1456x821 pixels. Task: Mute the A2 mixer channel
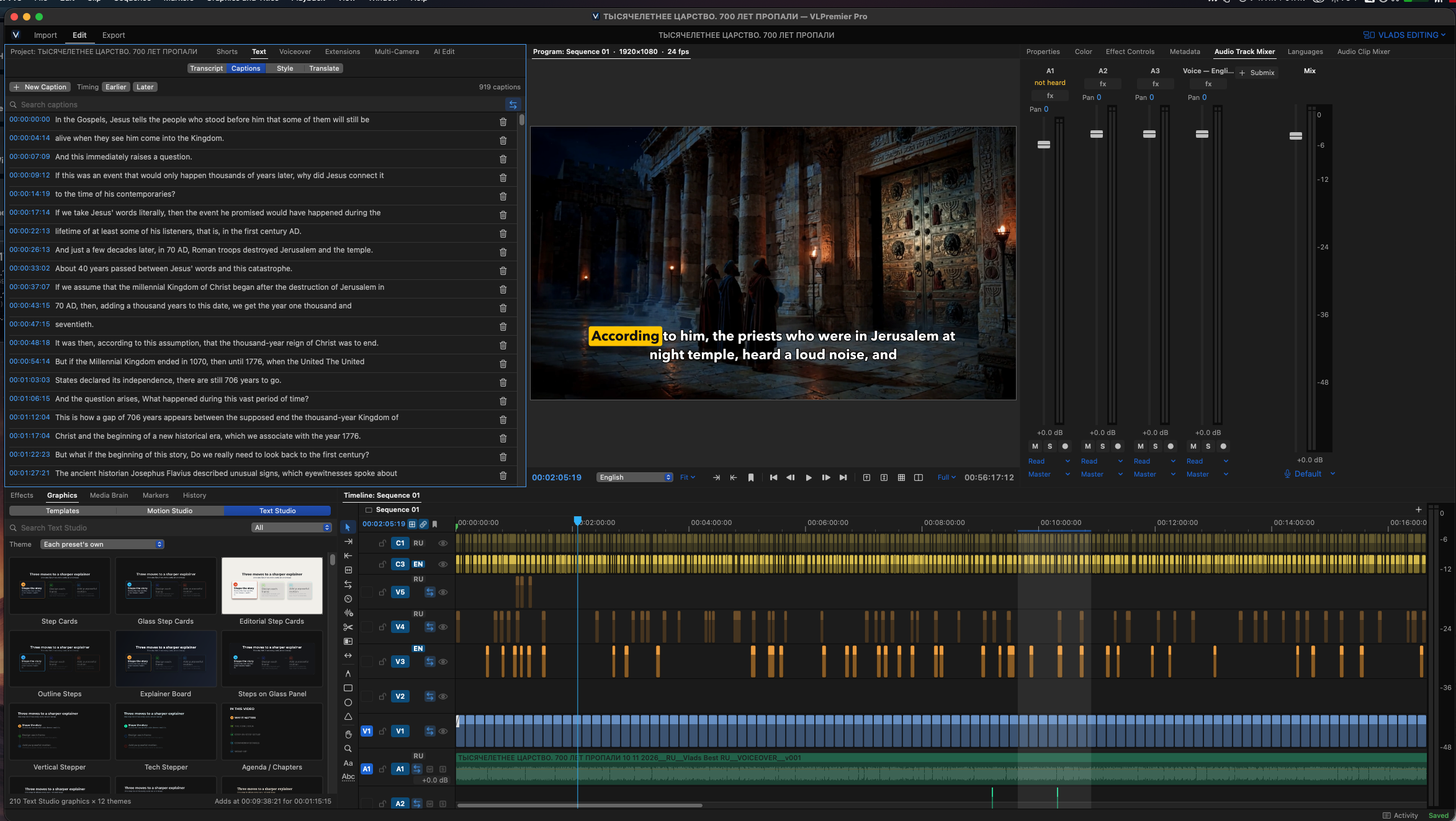[x=1088, y=446]
